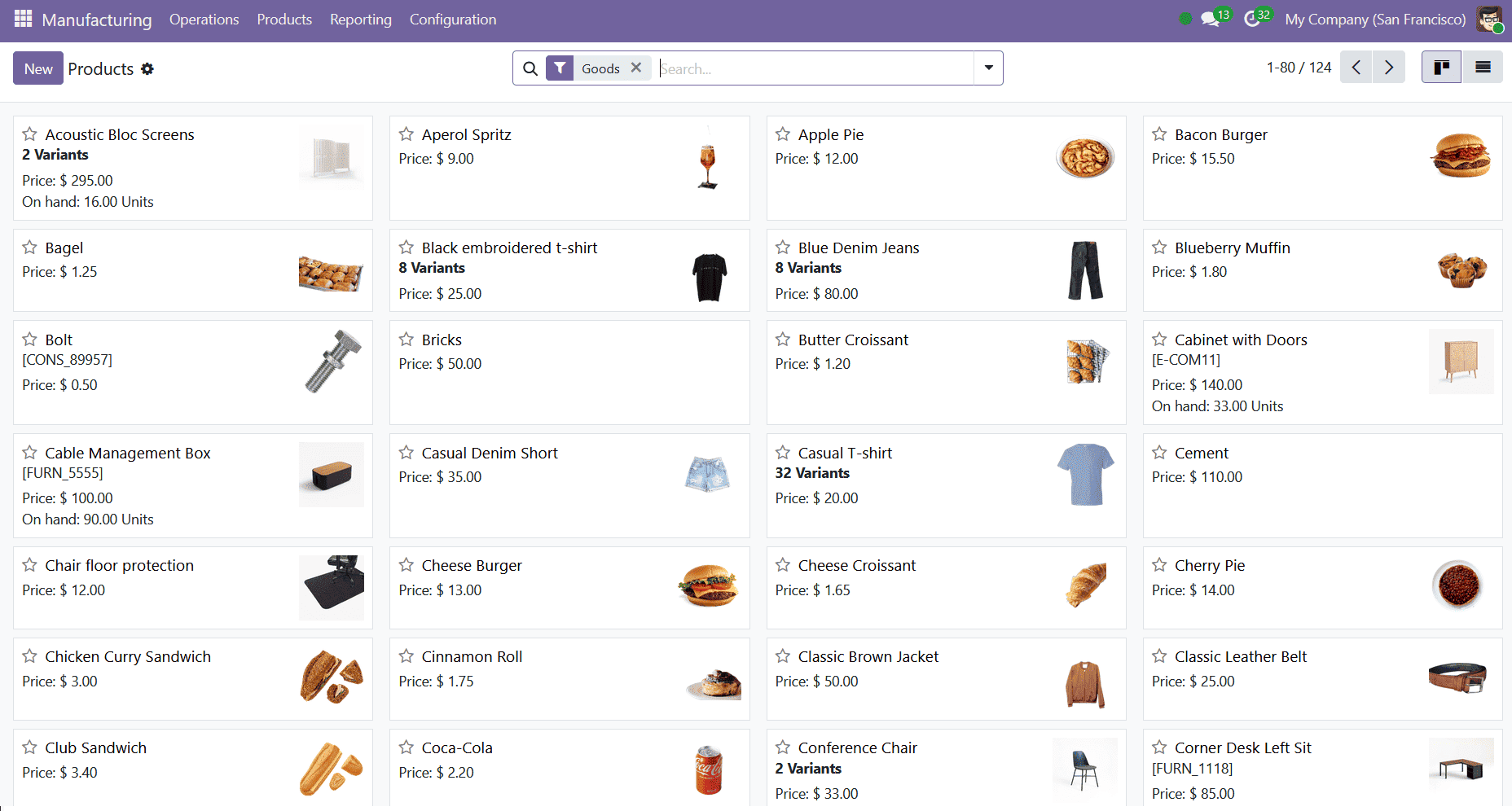1512x811 pixels.
Task: Expand the search options dropdown arrow
Action: click(x=988, y=68)
